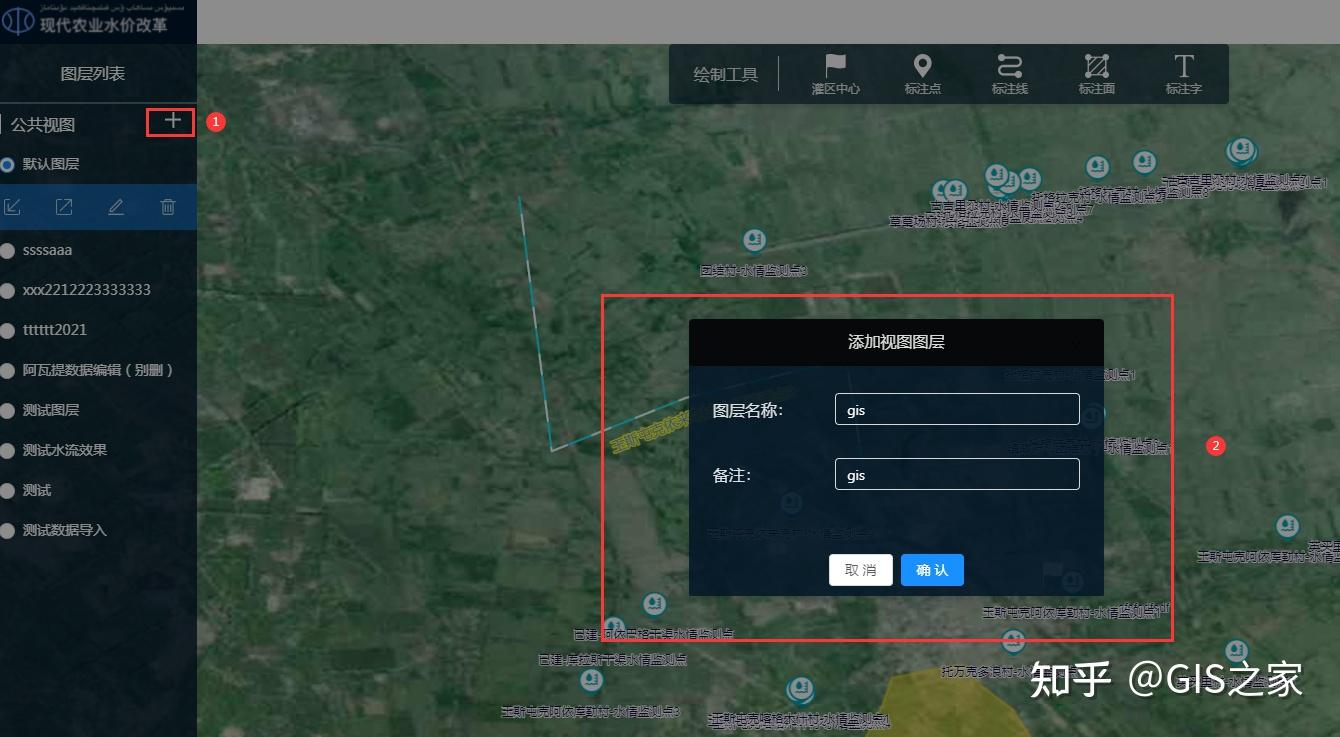The width and height of the screenshot is (1340, 737).
Task: Open the 团结村-水情监测点3 map marker
Action: click(755, 241)
